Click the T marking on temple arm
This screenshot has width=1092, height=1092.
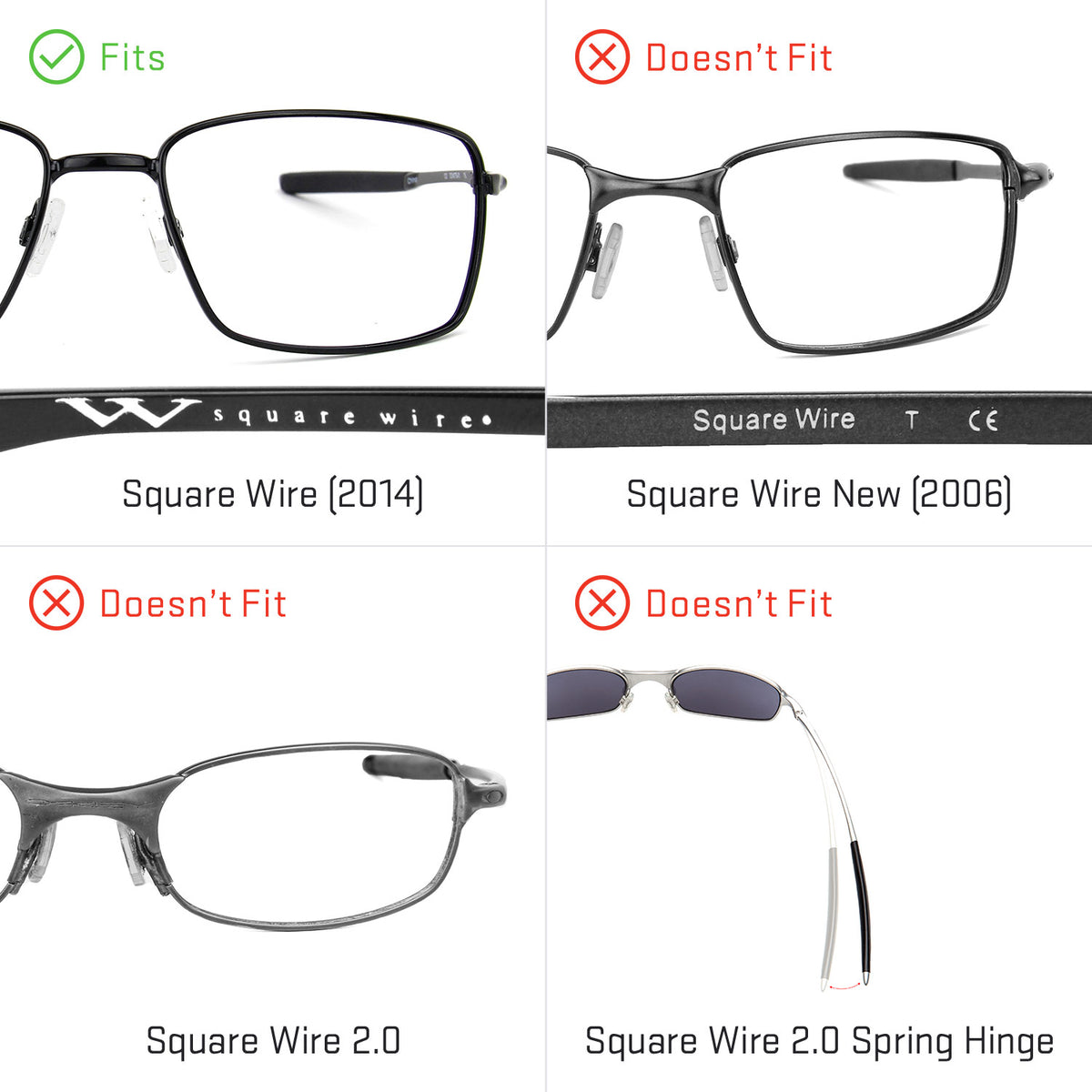[x=911, y=420]
